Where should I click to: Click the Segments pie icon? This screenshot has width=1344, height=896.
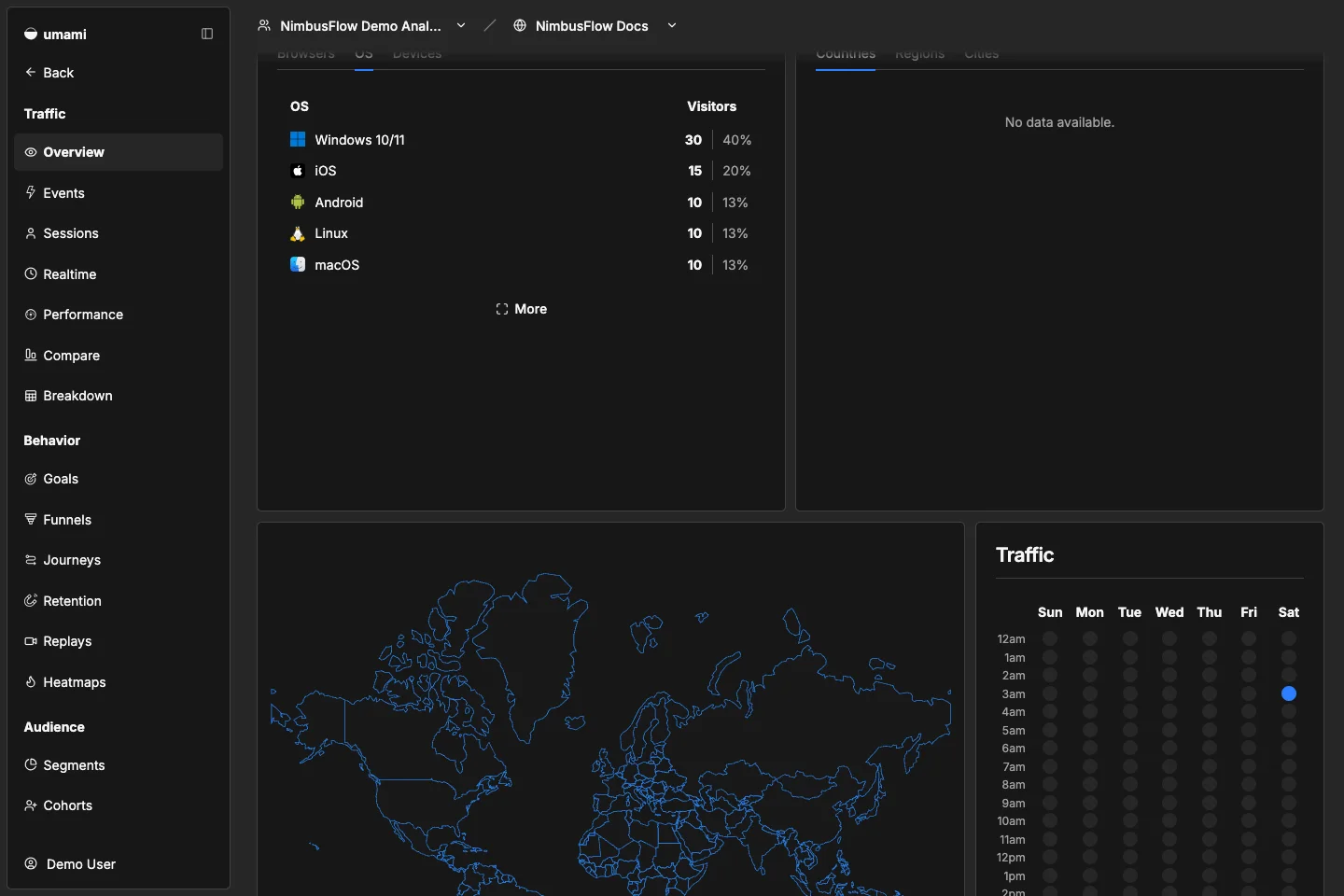coord(31,764)
